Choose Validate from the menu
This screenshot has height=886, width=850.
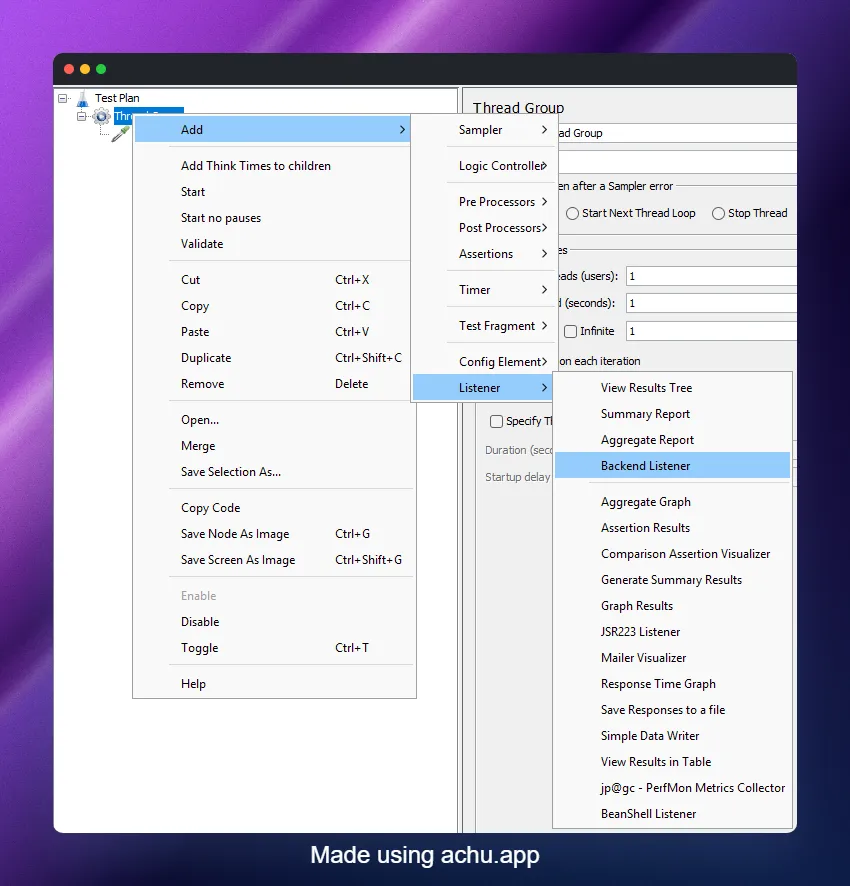(272, 244)
